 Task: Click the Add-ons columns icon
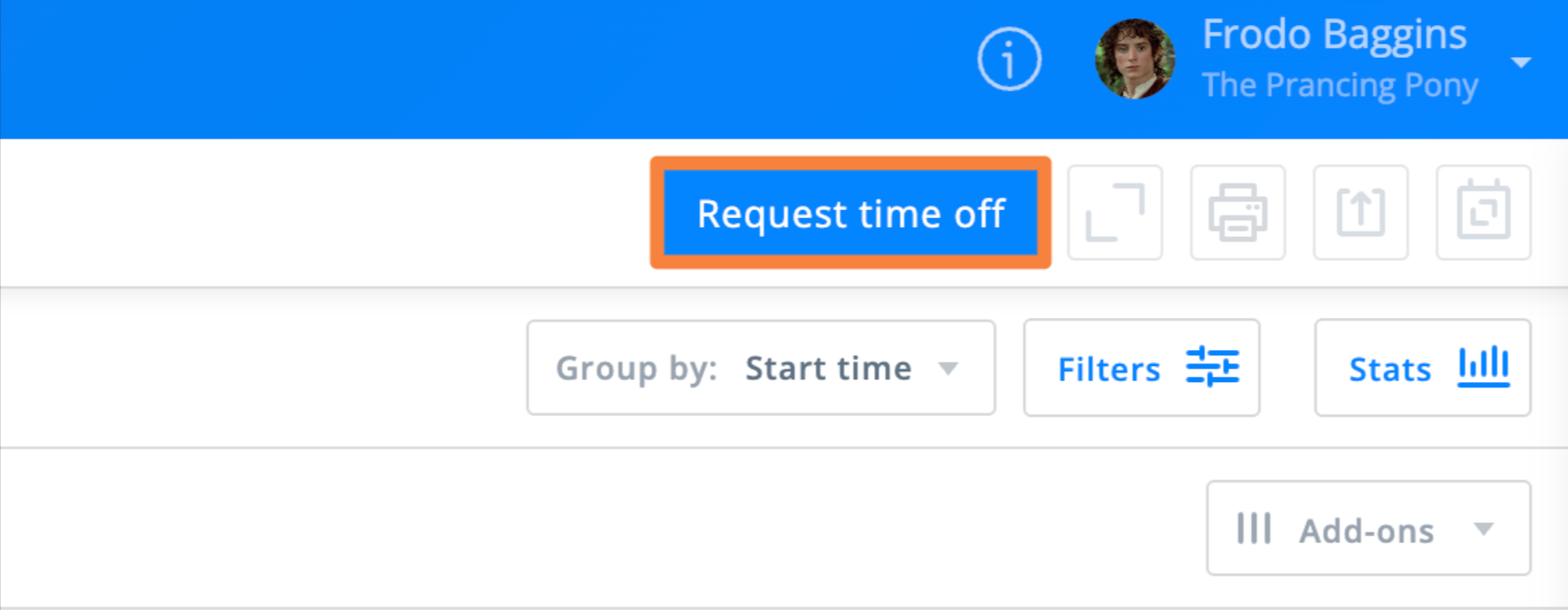tap(1254, 528)
